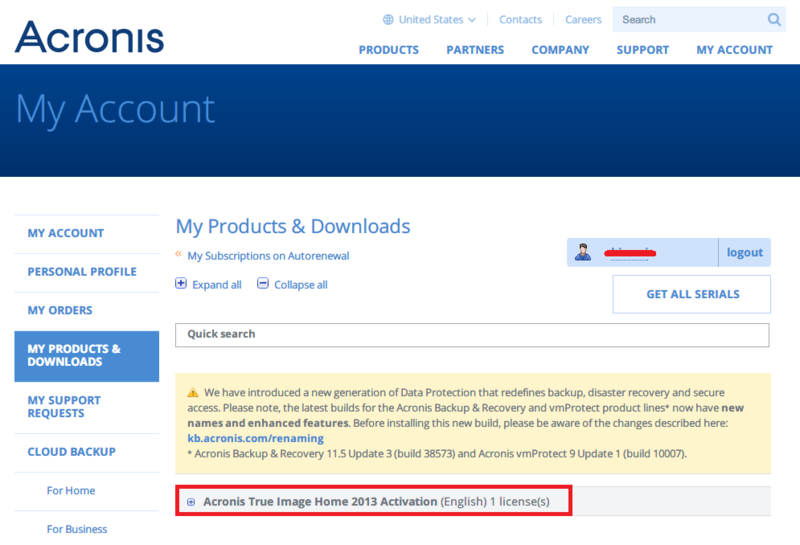Click For Home under Cloud Backup

[71, 490]
